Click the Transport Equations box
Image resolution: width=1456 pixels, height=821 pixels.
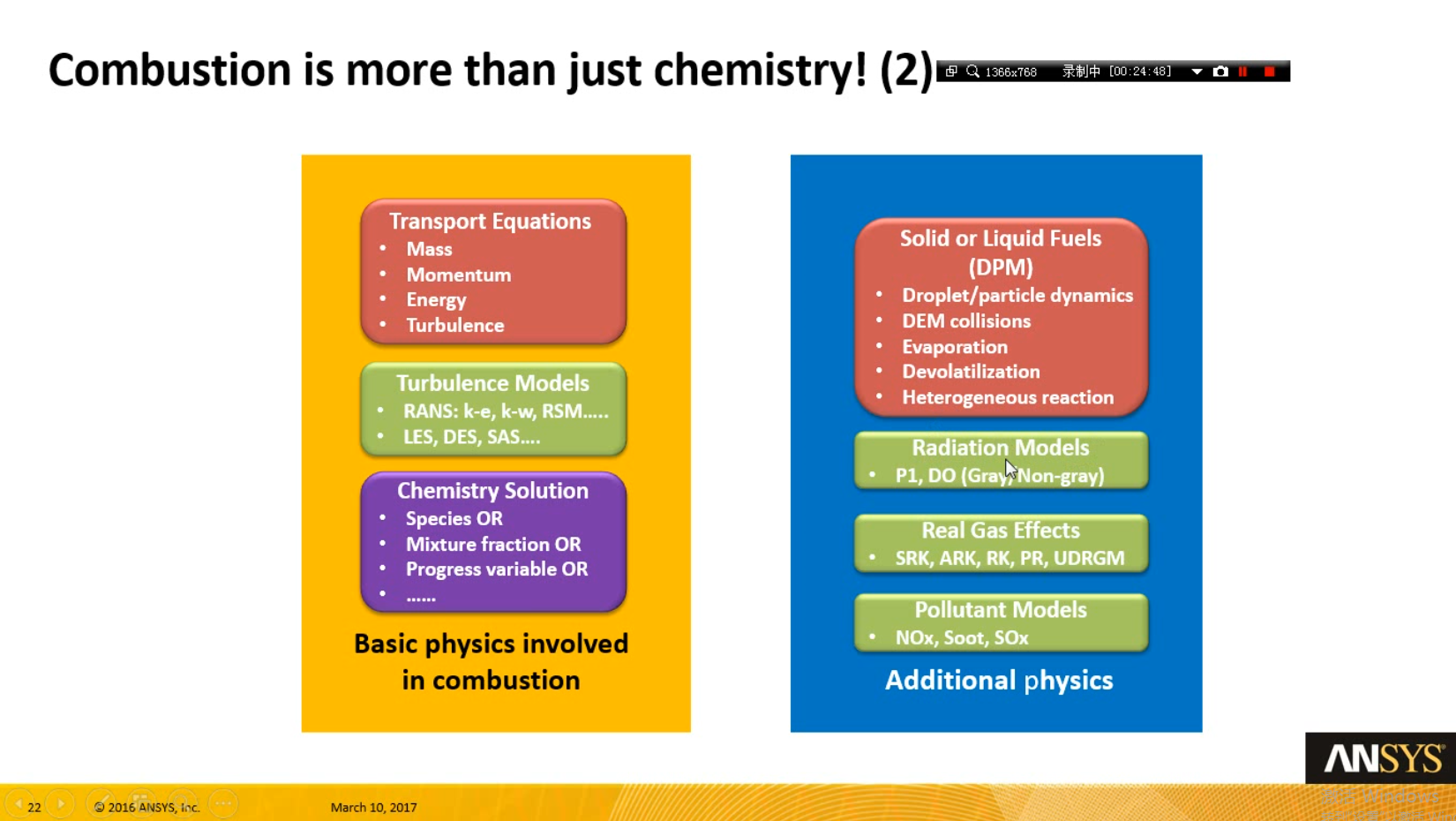(493, 272)
